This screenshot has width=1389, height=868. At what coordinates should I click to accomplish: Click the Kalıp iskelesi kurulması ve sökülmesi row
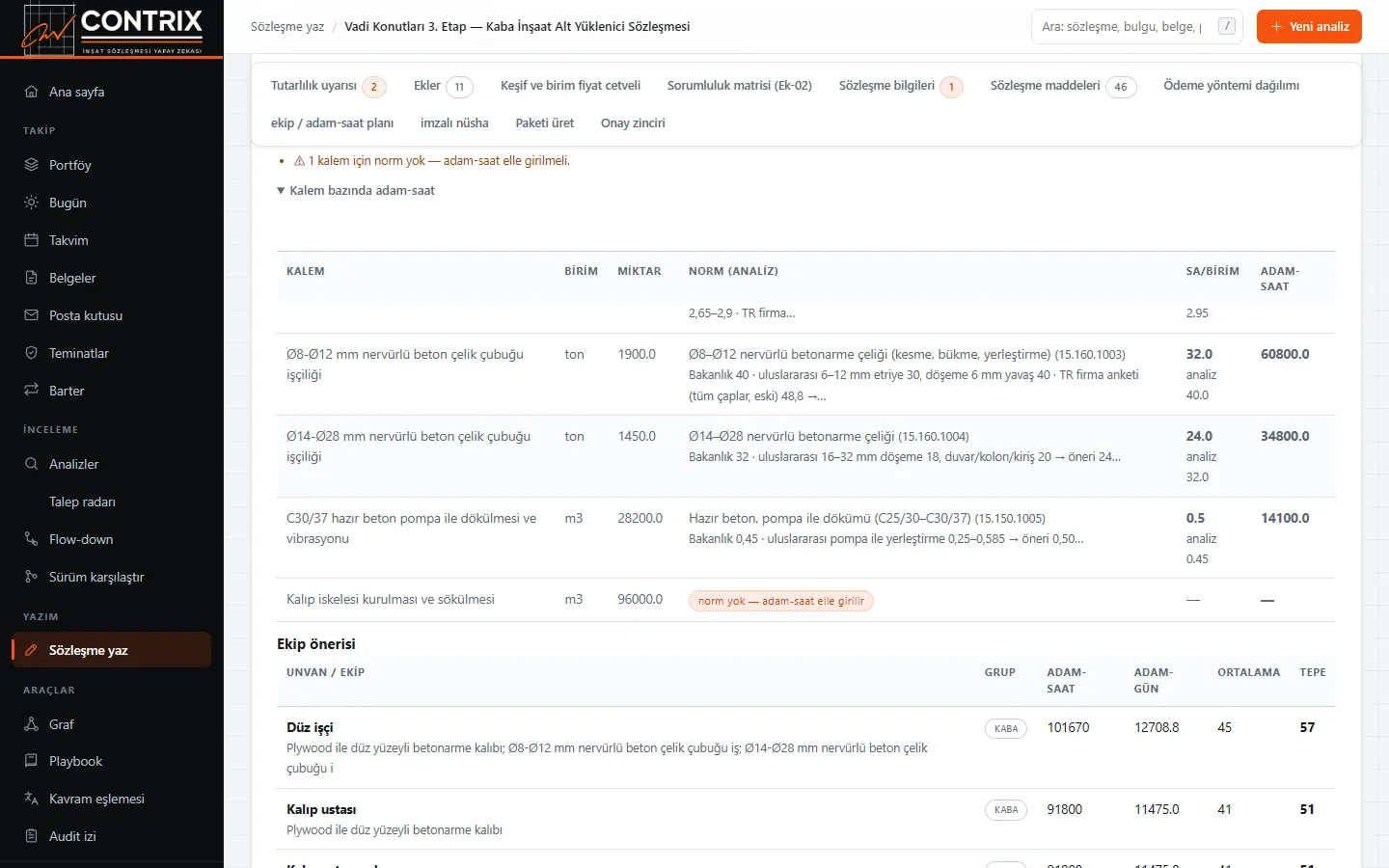coord(806,600)
